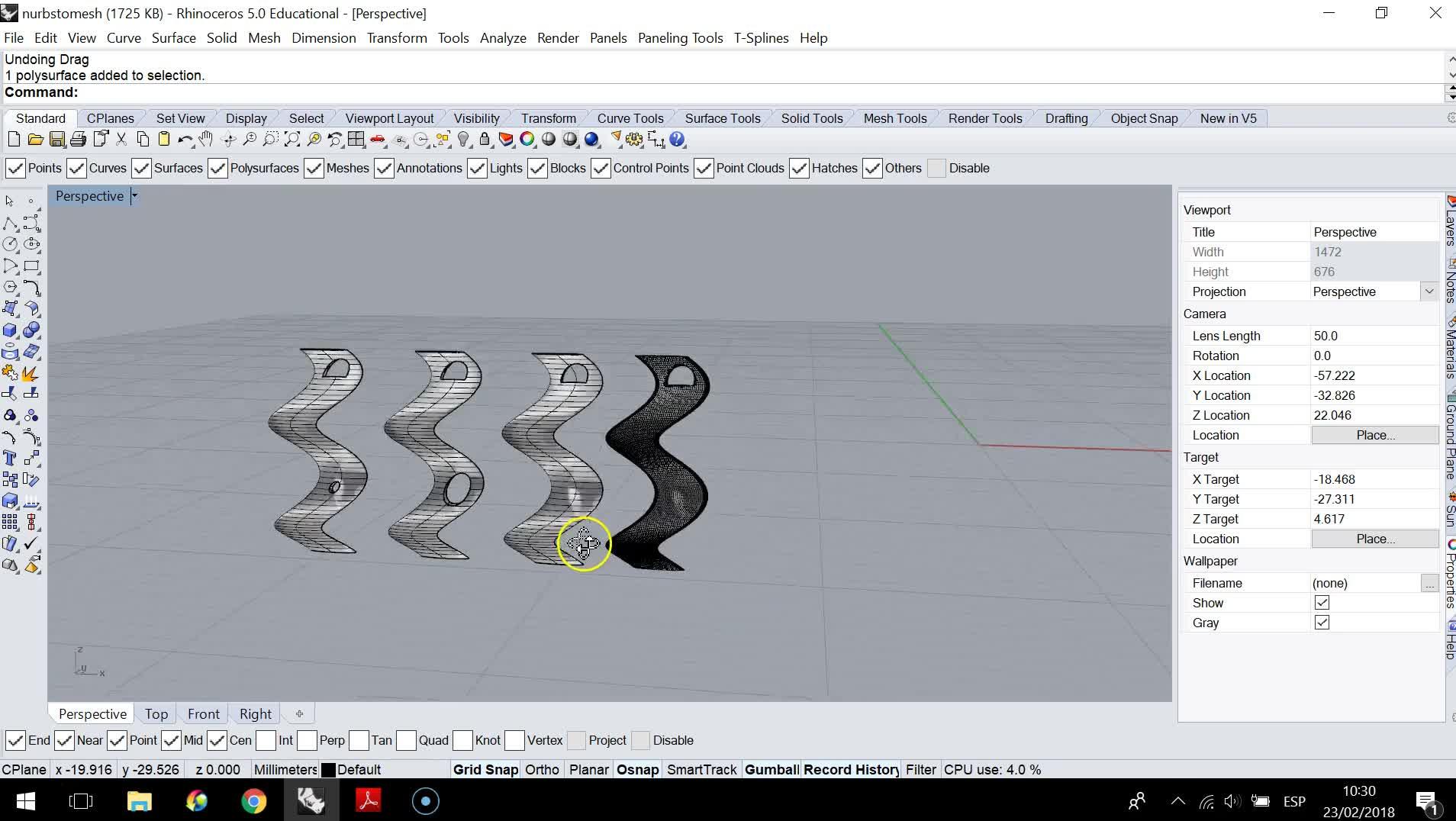Click the Undo arrow icon

(184, 140)
